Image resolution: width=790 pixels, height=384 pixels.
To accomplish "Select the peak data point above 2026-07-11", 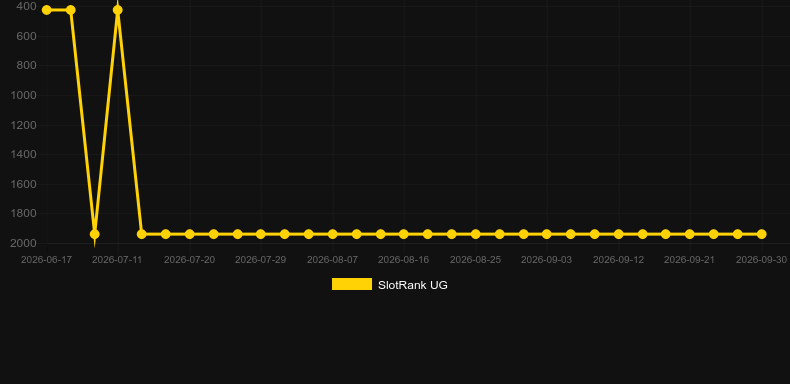I will (117, 10).
